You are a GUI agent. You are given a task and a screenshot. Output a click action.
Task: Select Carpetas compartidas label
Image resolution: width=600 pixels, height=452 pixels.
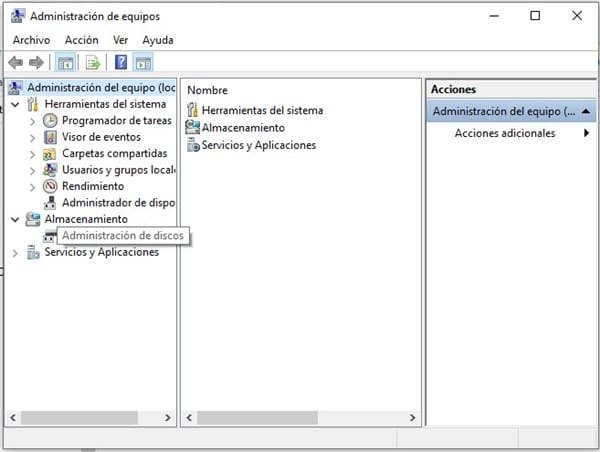point(114,153)
